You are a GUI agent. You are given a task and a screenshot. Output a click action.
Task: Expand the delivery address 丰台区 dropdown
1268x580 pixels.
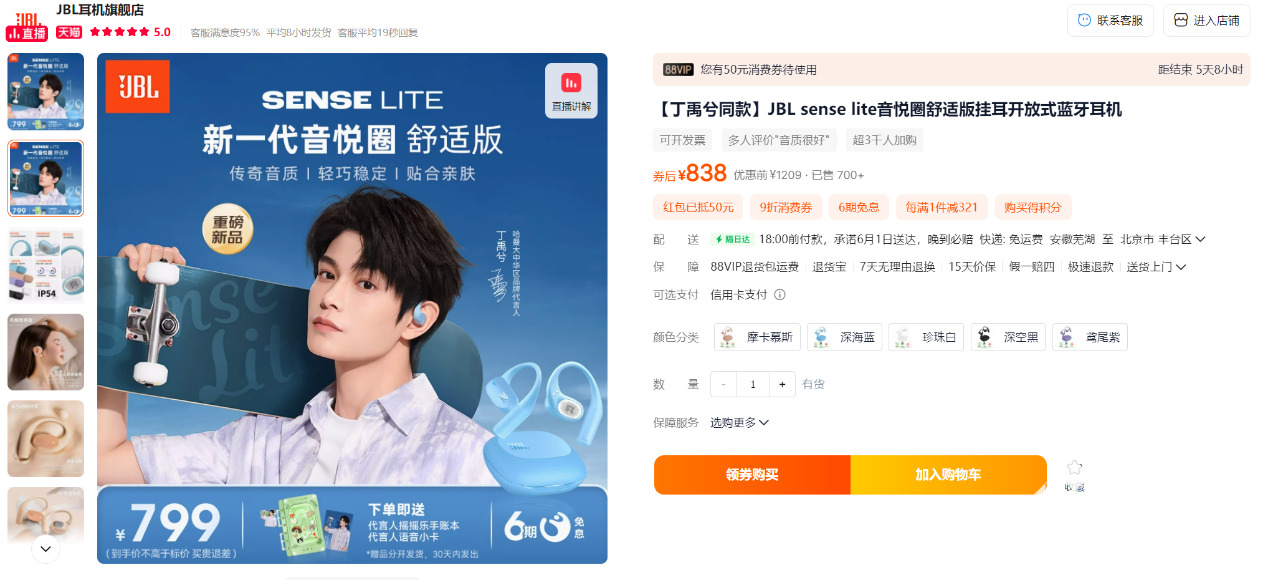[1200, 240]
